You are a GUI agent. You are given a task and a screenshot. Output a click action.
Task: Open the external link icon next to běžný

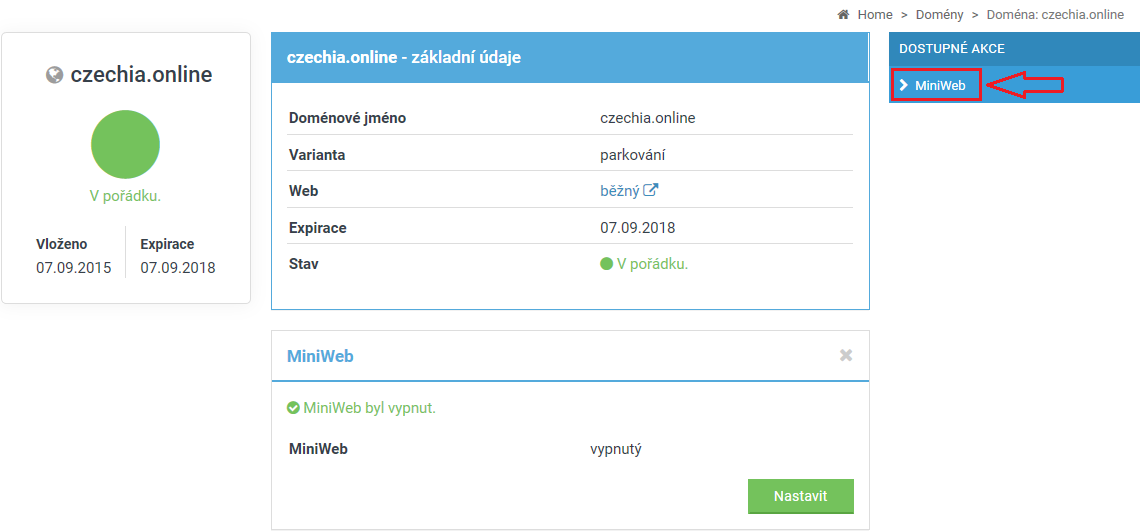coord(651,191)
